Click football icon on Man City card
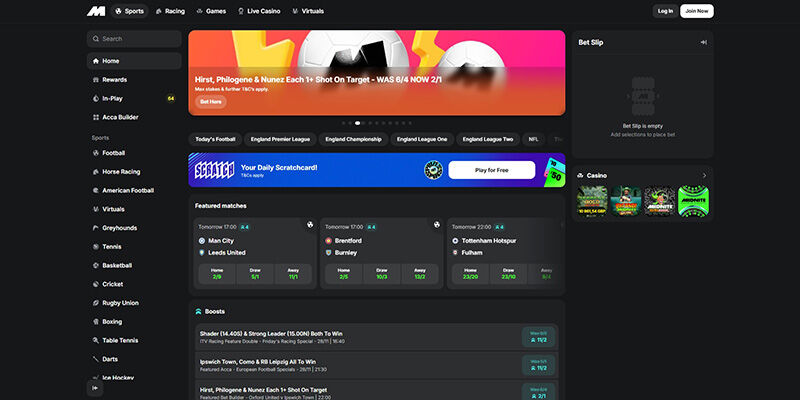The height and width of the screenshot is (400, 800). 310,224
